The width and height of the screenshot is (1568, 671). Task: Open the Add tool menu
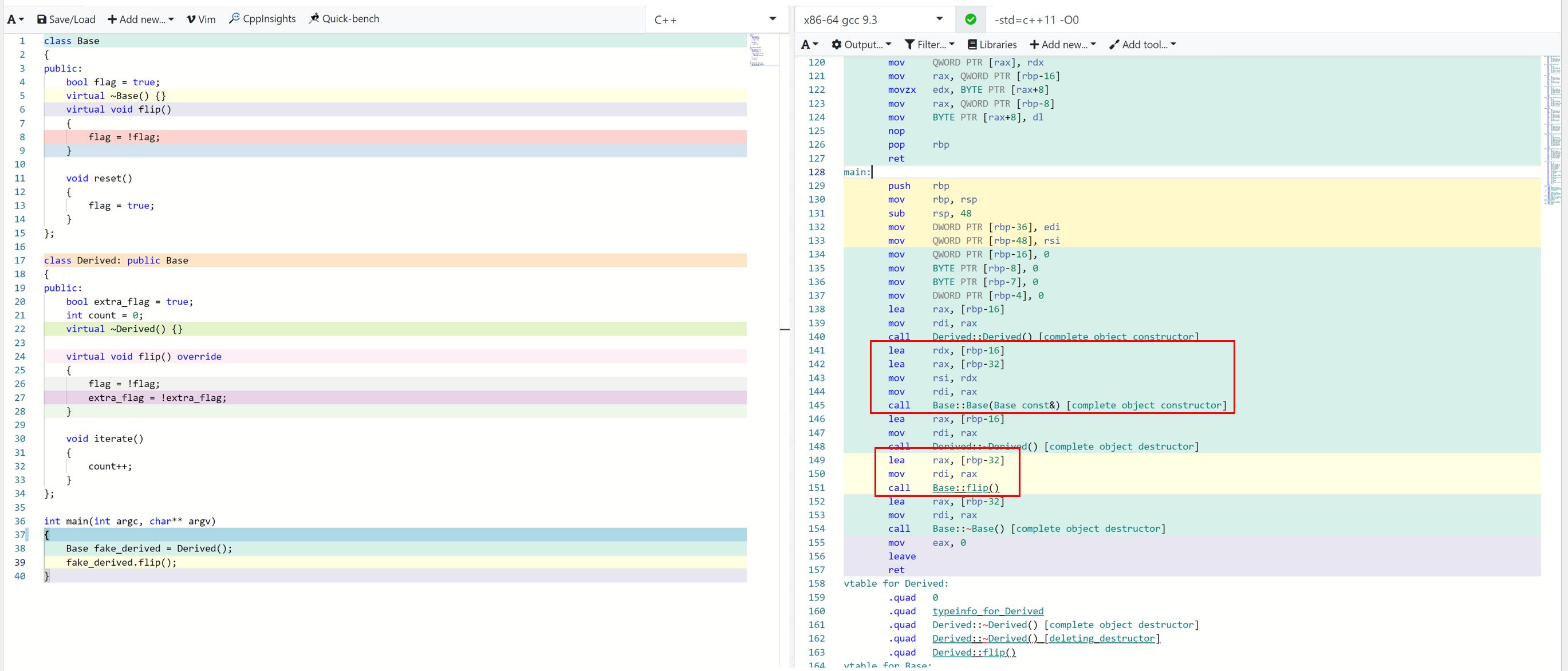[1142, 45]
